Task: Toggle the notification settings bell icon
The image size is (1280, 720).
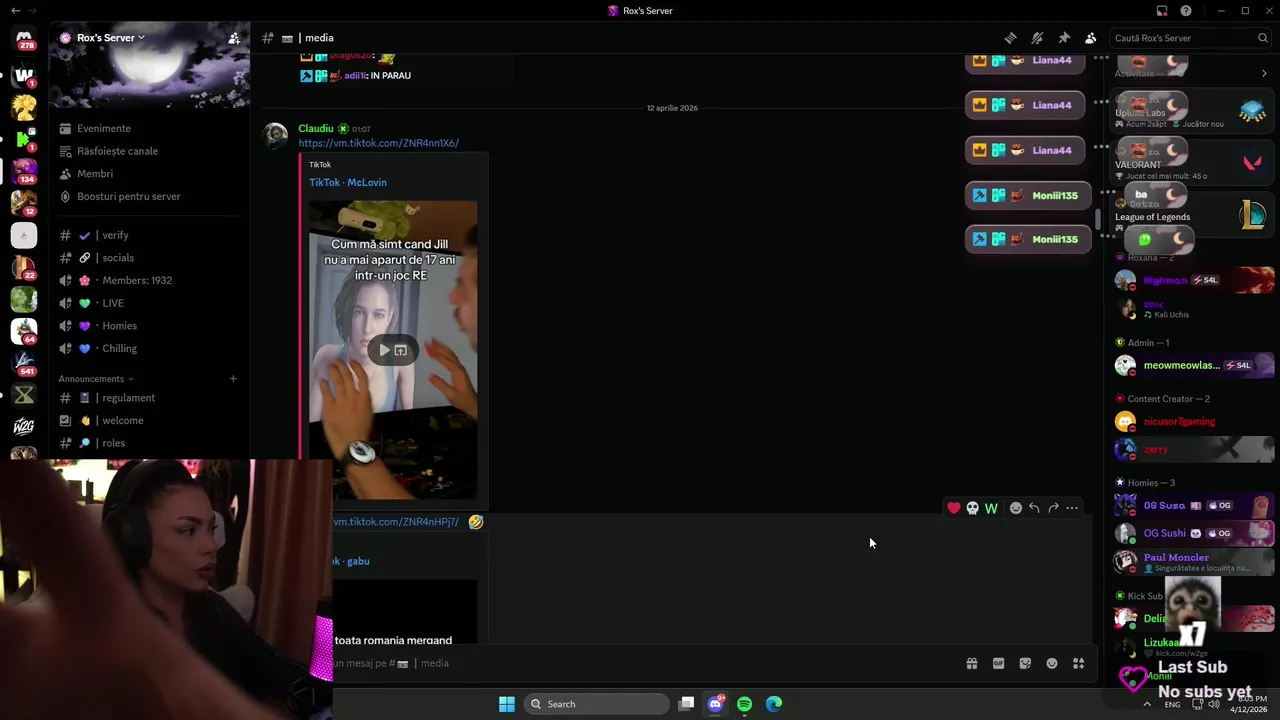Action: pyautogui.click(x=1037, y=38)
